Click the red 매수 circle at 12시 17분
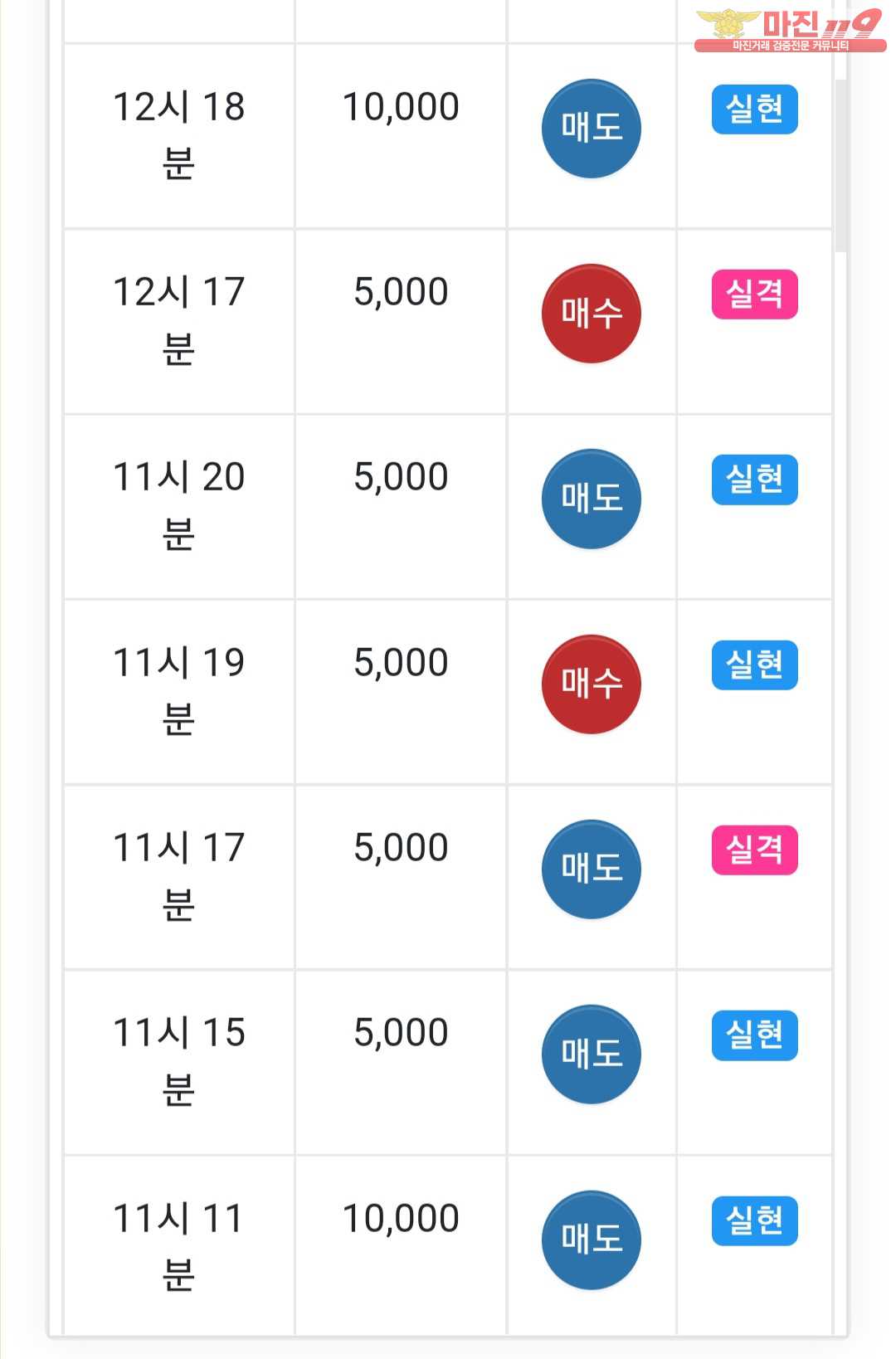This screenshot has height=1359, width=896. click(x=591, y=314)
